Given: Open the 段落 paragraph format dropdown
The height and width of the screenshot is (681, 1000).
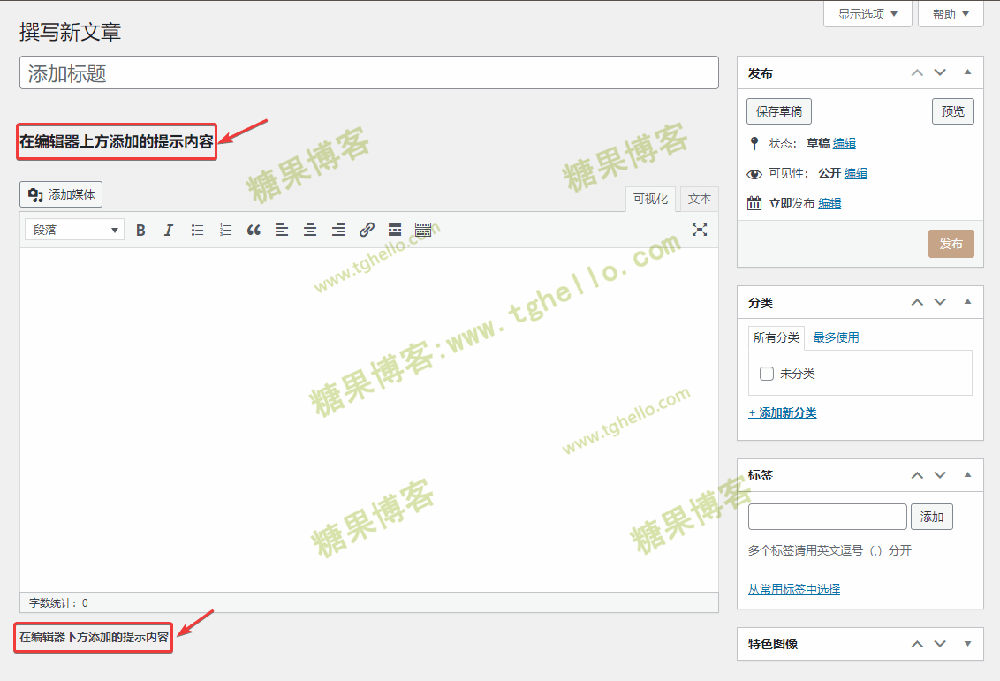Looking at the screenshot, I should (75, 230).
